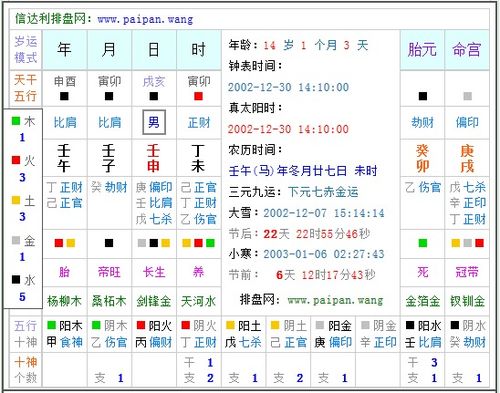Select the 月 column header
This screenshot has height=393, width=500.
pos(109,50)
